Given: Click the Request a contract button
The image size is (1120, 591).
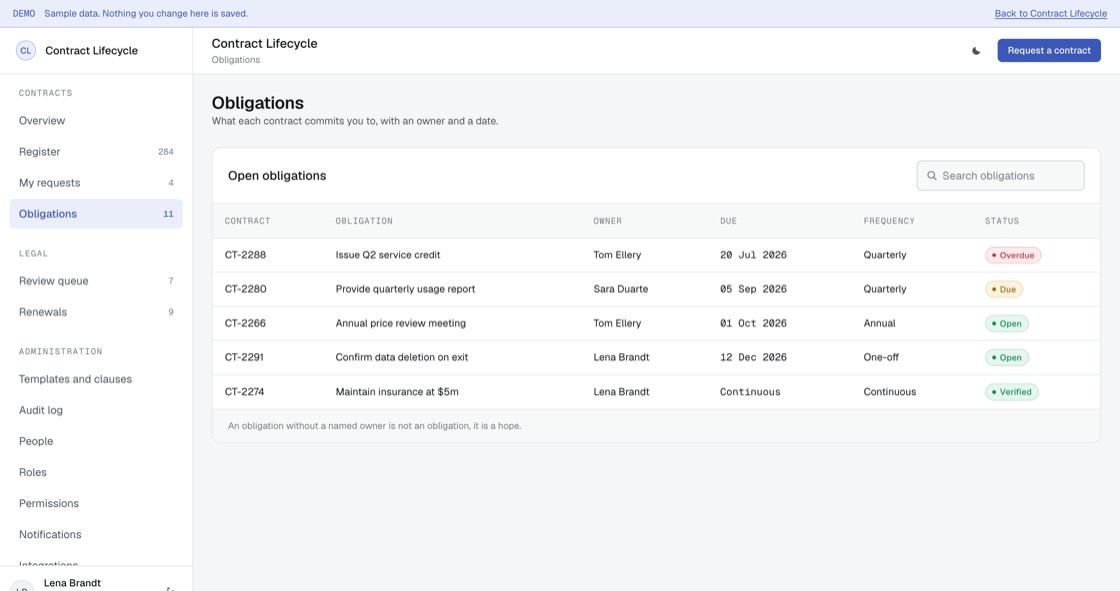Looking at the screenshot, I should (1049, 51).
